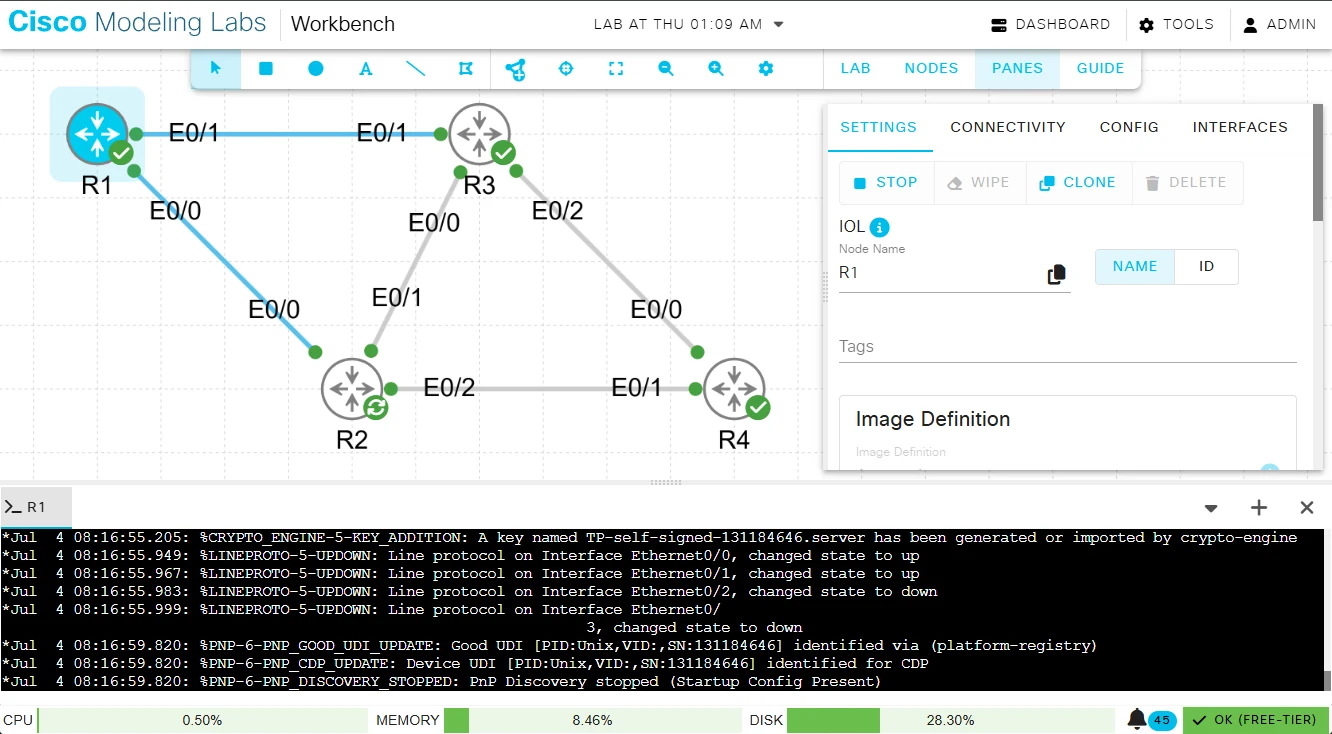Open the TOOLS menu

pyautogui.click(x=1176, y=24)
